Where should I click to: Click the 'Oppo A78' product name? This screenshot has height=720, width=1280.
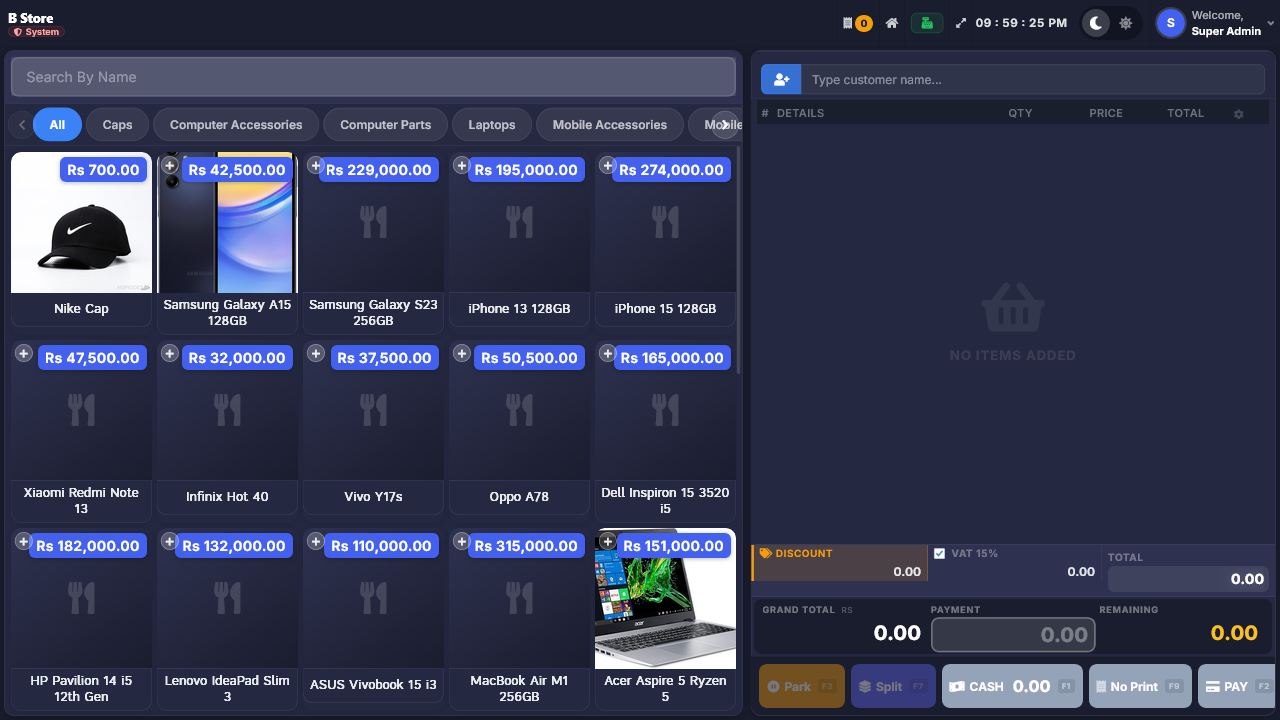pos(519,497)
